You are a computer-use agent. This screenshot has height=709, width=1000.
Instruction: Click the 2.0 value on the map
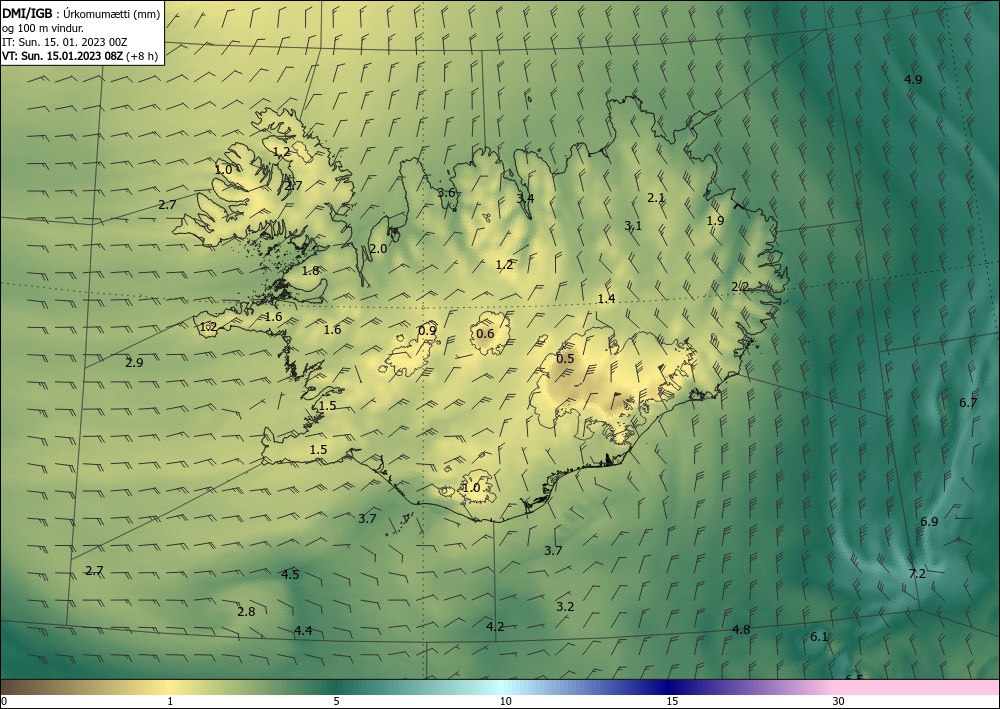click(x=378, y=249)
